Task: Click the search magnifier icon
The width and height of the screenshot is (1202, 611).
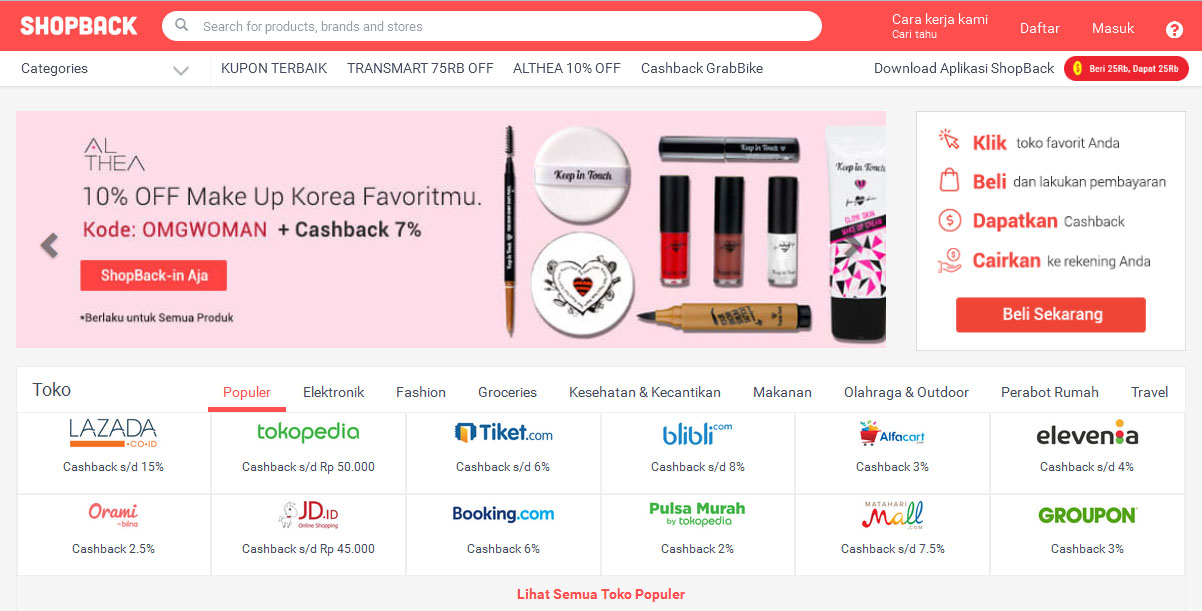Action: coord(182,26)
